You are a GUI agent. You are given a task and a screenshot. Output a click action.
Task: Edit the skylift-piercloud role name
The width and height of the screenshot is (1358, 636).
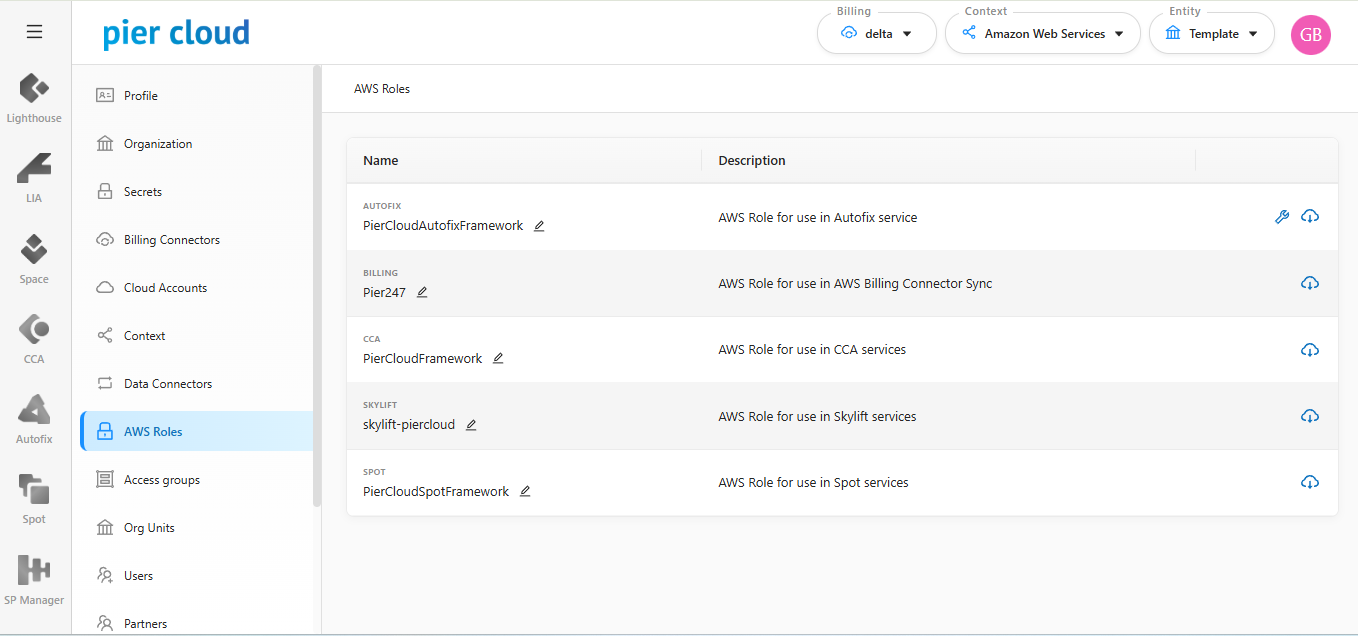pos(471,425)
